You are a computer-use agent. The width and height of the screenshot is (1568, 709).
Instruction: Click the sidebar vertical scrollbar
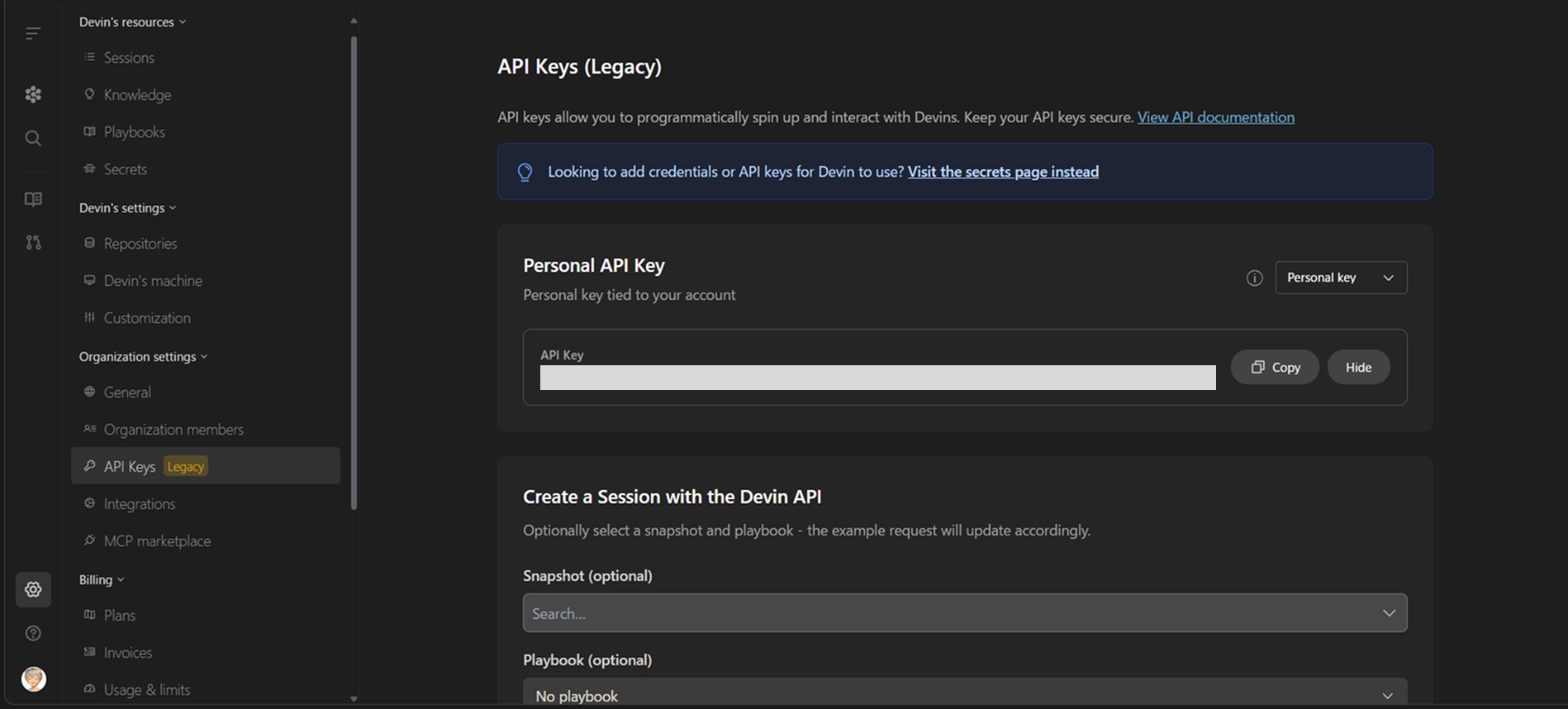click(x=354, y=273)
